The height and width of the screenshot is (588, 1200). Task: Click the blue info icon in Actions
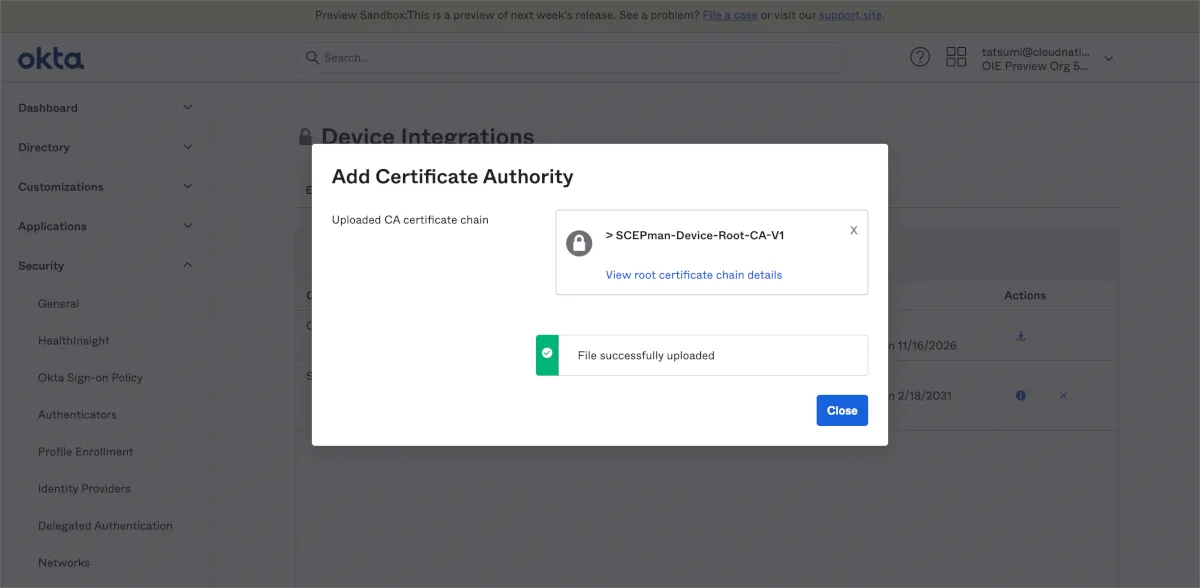(1020, 396)
